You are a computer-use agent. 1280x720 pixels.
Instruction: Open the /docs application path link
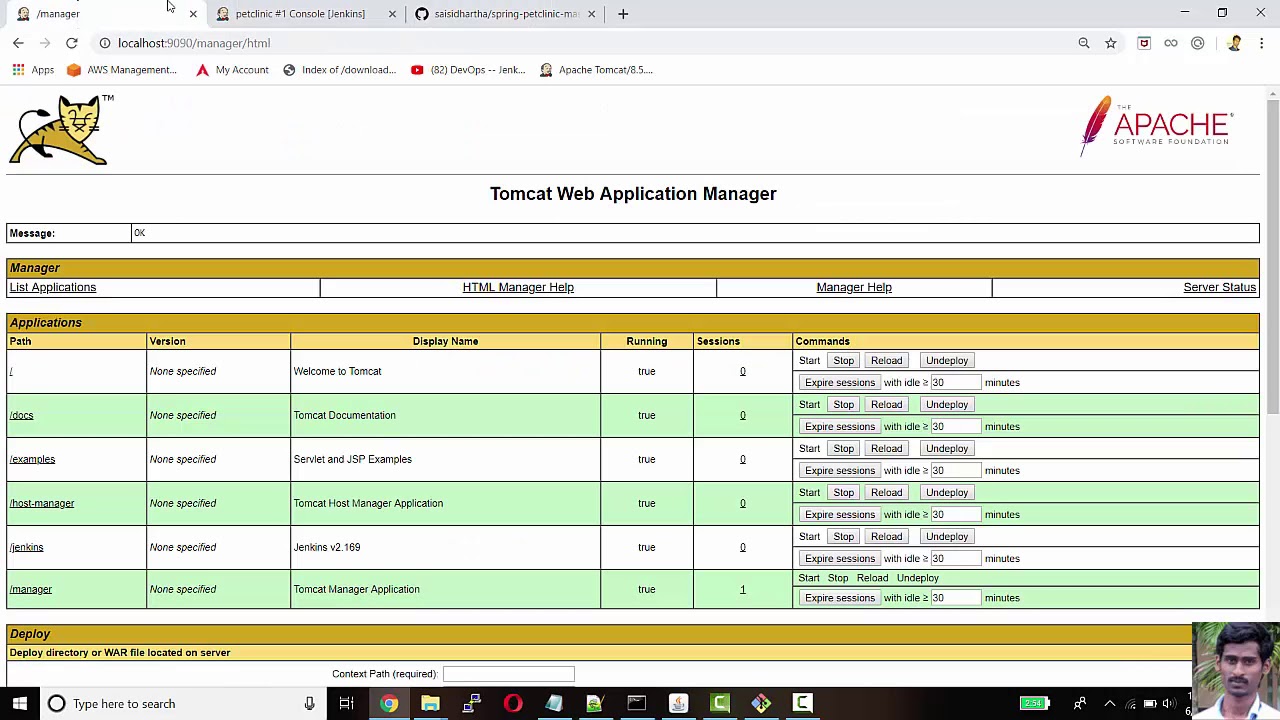pyautogui.click(x=21, y=415)
